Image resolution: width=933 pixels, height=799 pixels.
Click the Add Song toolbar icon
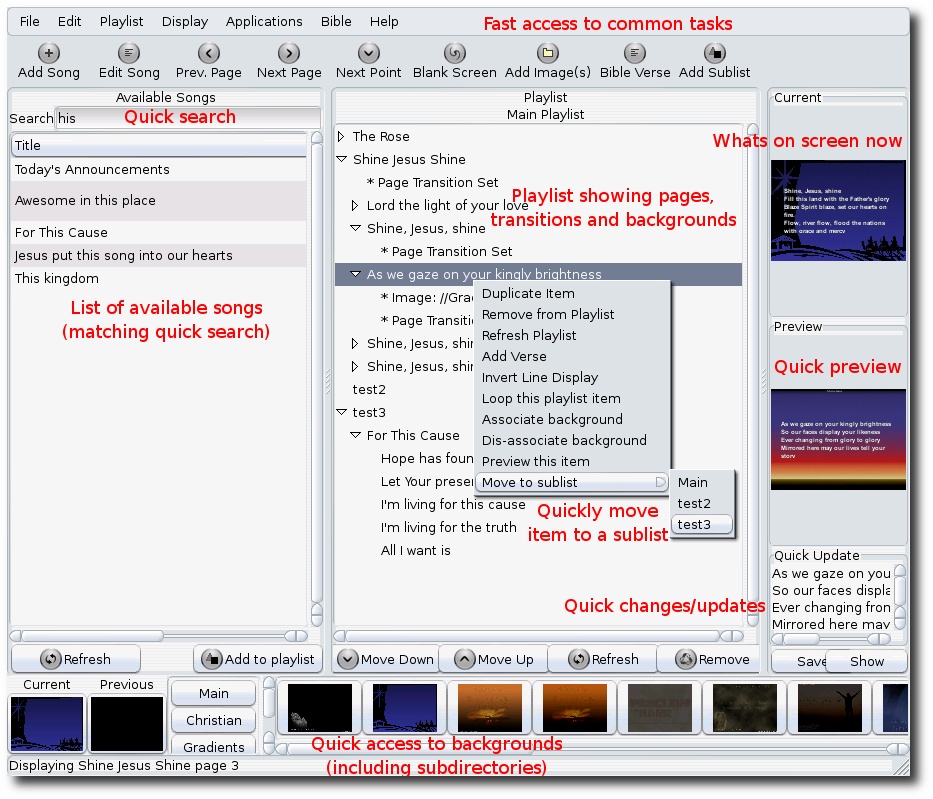point(49,54)
